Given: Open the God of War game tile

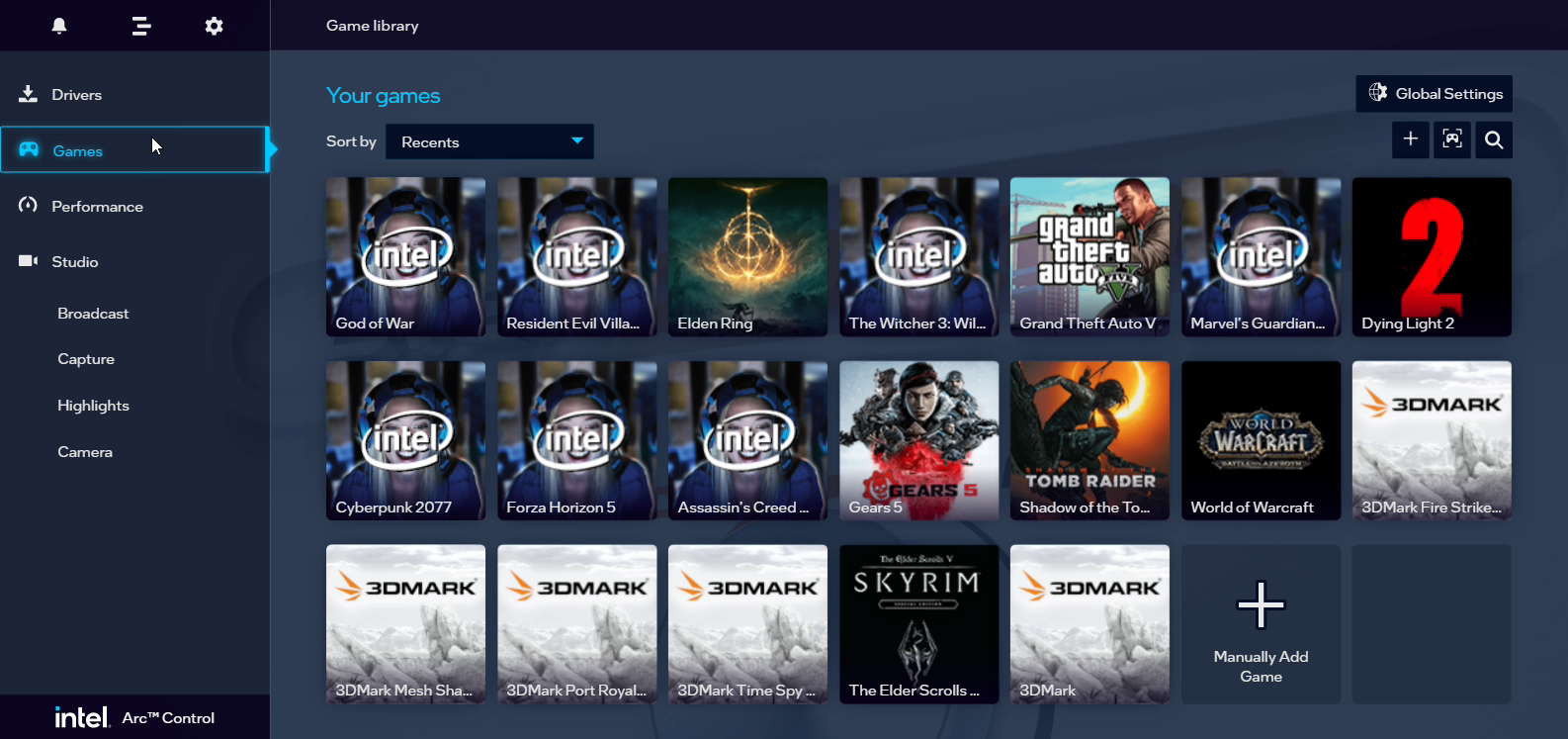Looking at the screenshot, I should pyautogui.click(x=405, y=257).
